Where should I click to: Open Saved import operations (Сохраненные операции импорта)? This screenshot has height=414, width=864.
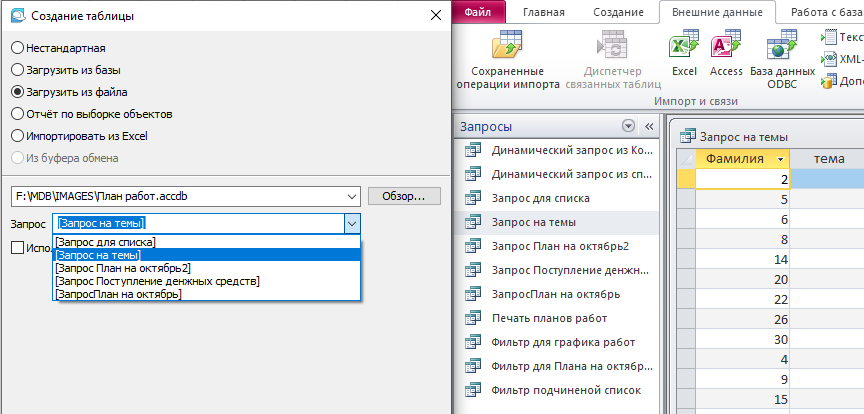pos(507,60)
